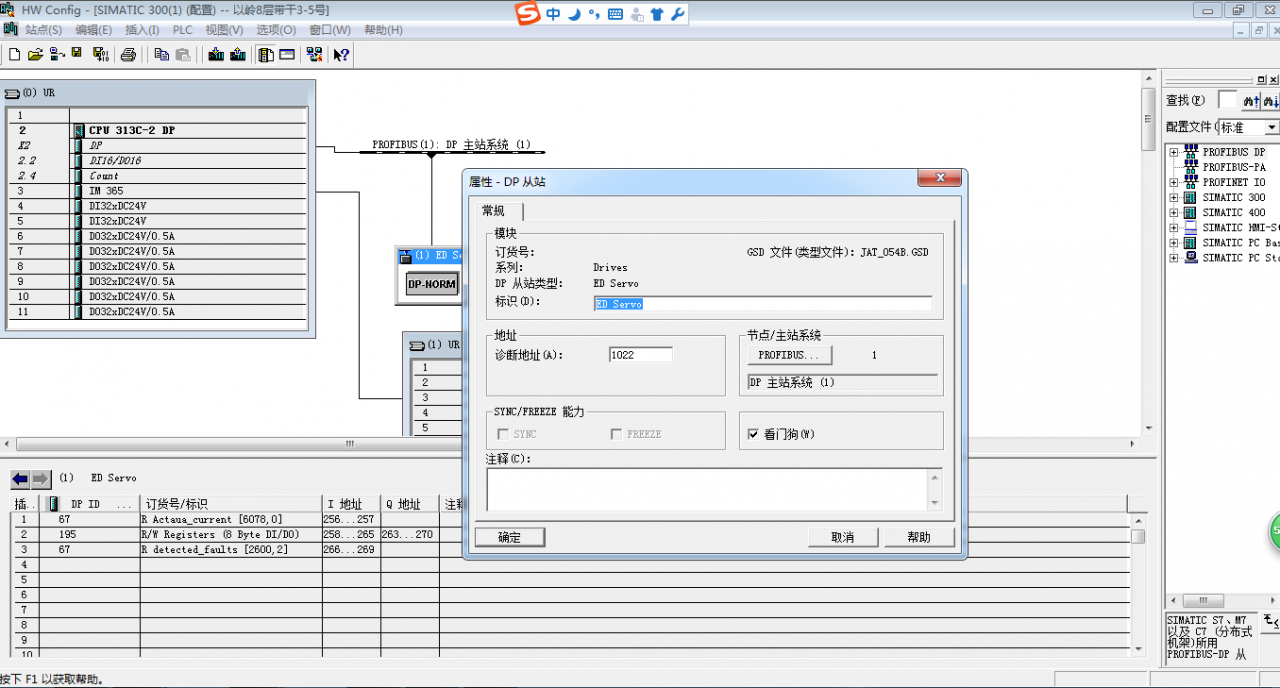This screenshot has width=1280, height=688.
Task: Click the 帮助 button in the dialog
Action: (919, 537)
